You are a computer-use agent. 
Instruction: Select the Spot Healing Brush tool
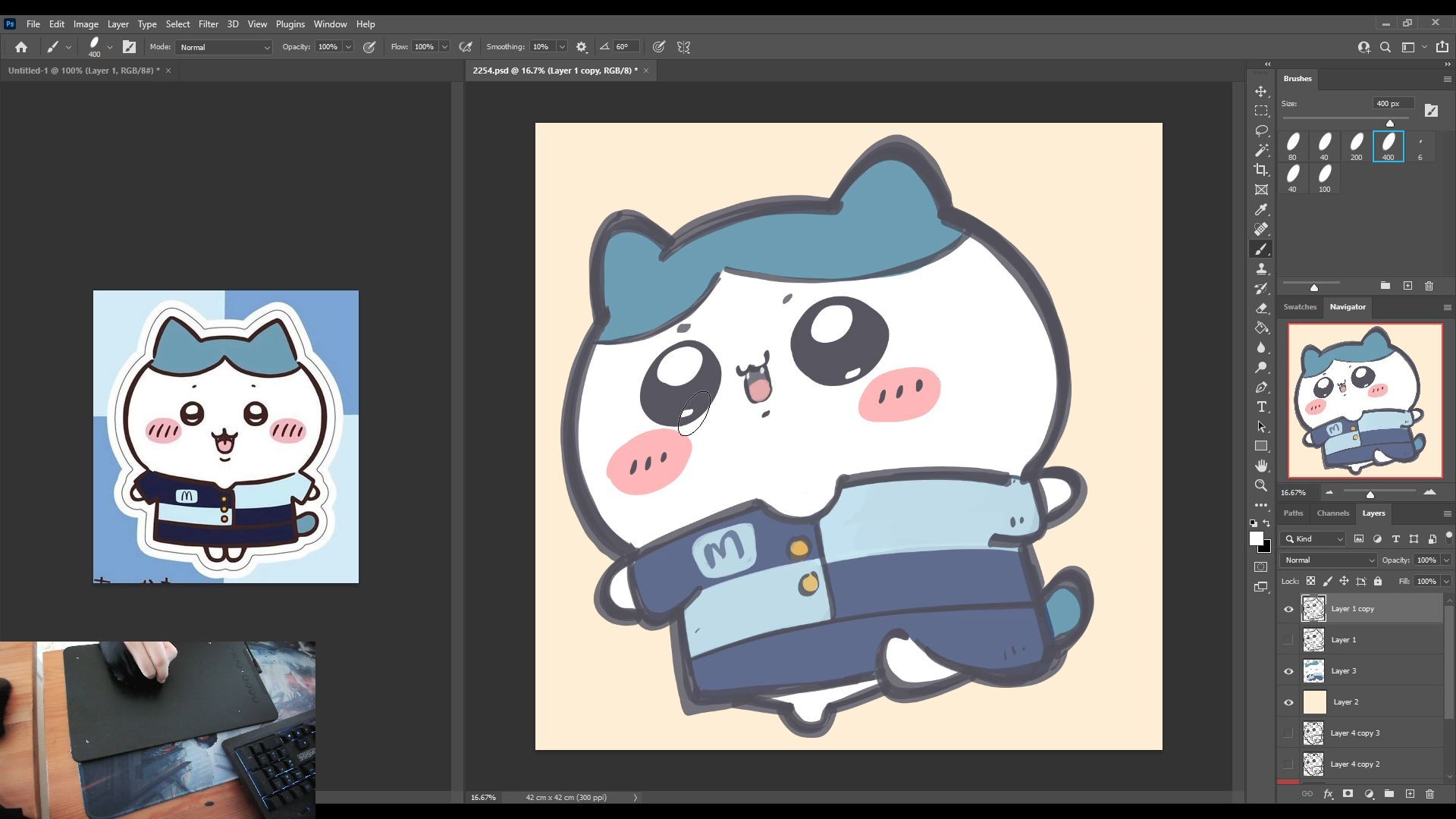point(1261,229)
